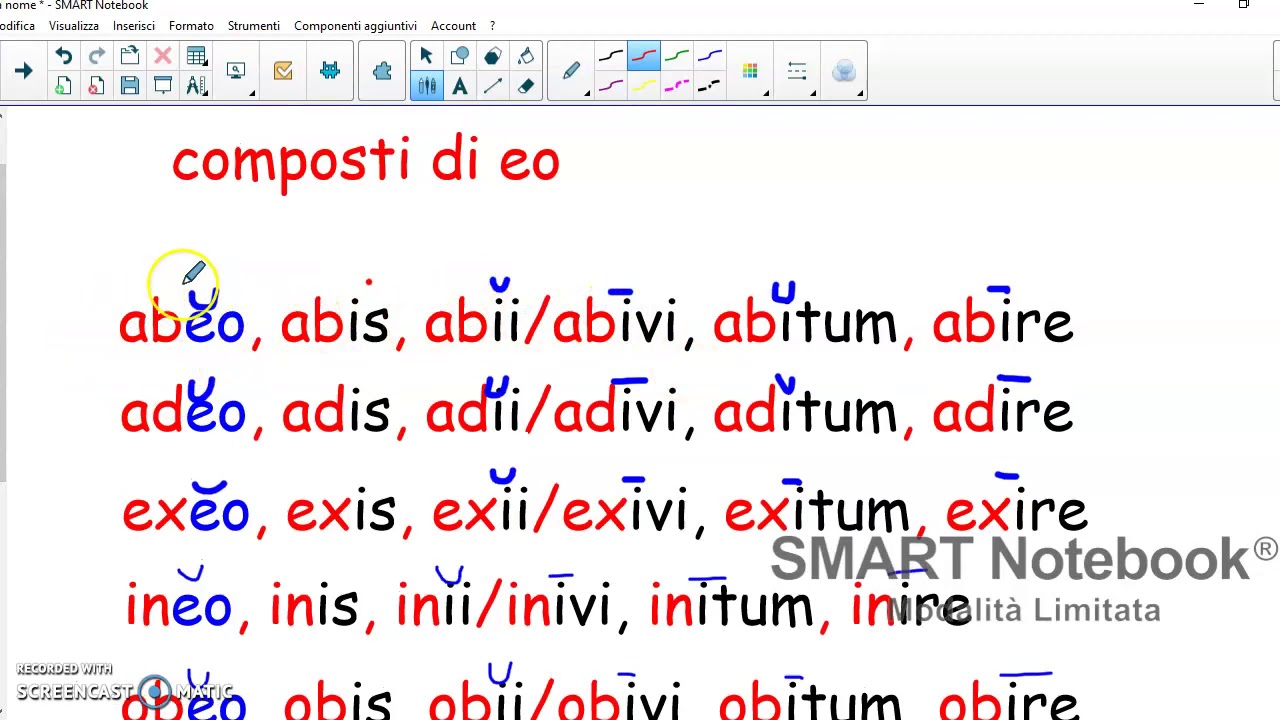
Task: Click the word 'abitum' on the canvas
Action: pyautogui.click(x=804, y=322)
